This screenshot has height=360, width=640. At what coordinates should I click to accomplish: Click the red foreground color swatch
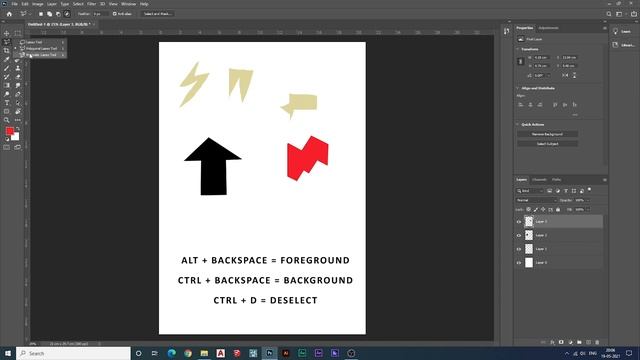click(x=9, y=131)
